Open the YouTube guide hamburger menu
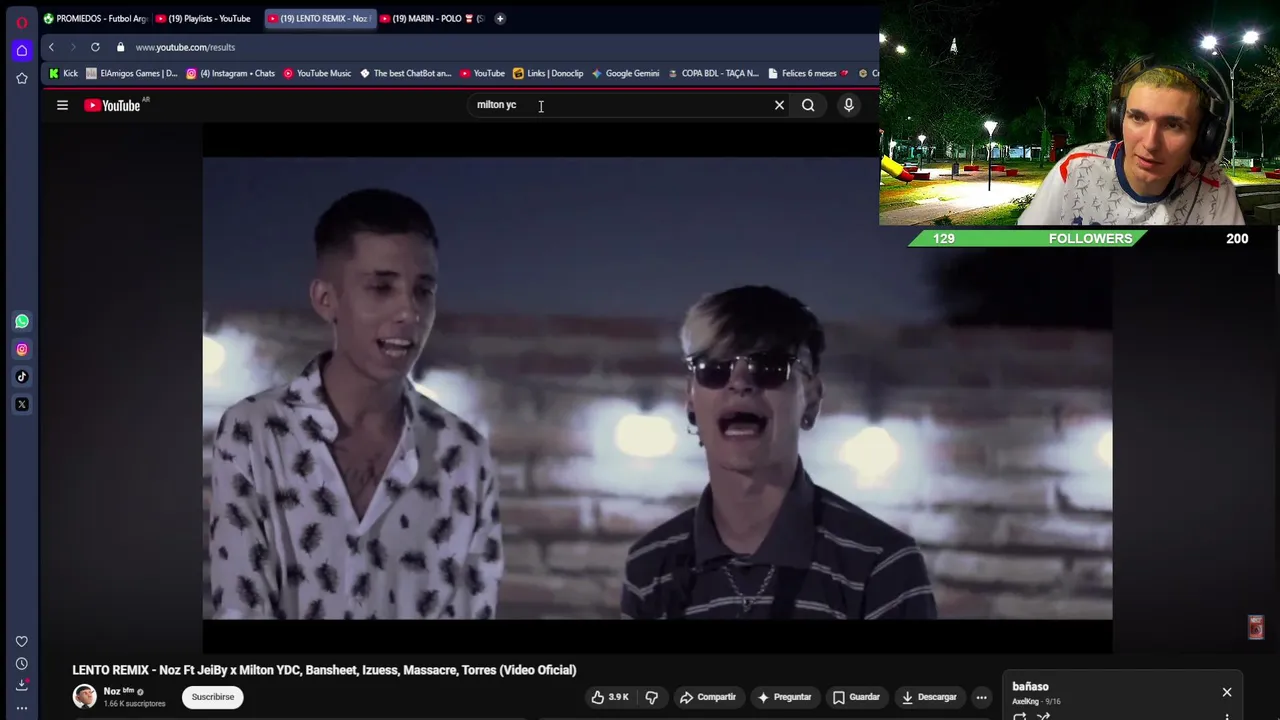This screenshot has width=1280, height=720. point(62,105)
